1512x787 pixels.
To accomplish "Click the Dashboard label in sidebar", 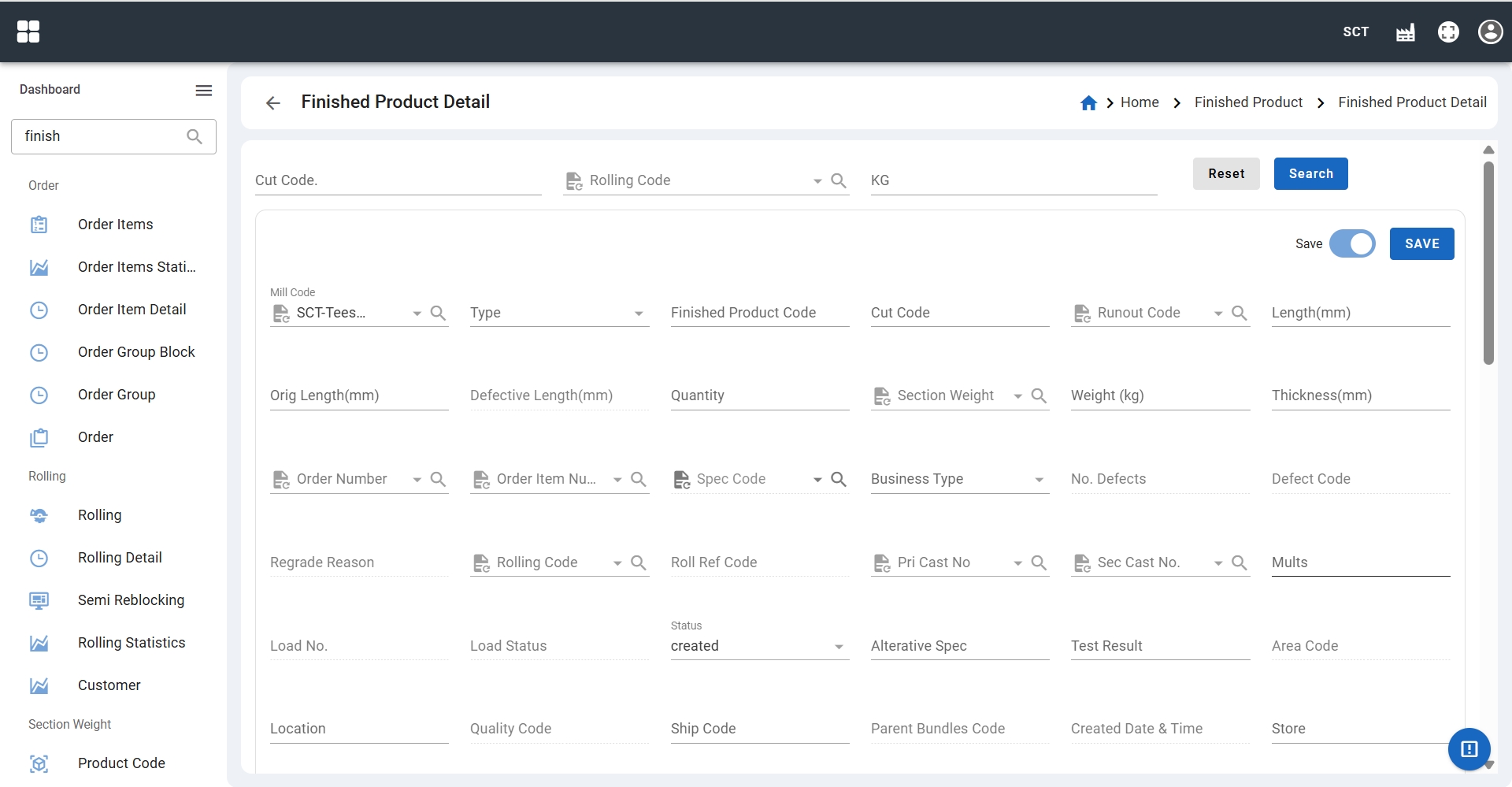I will [50, 90].
